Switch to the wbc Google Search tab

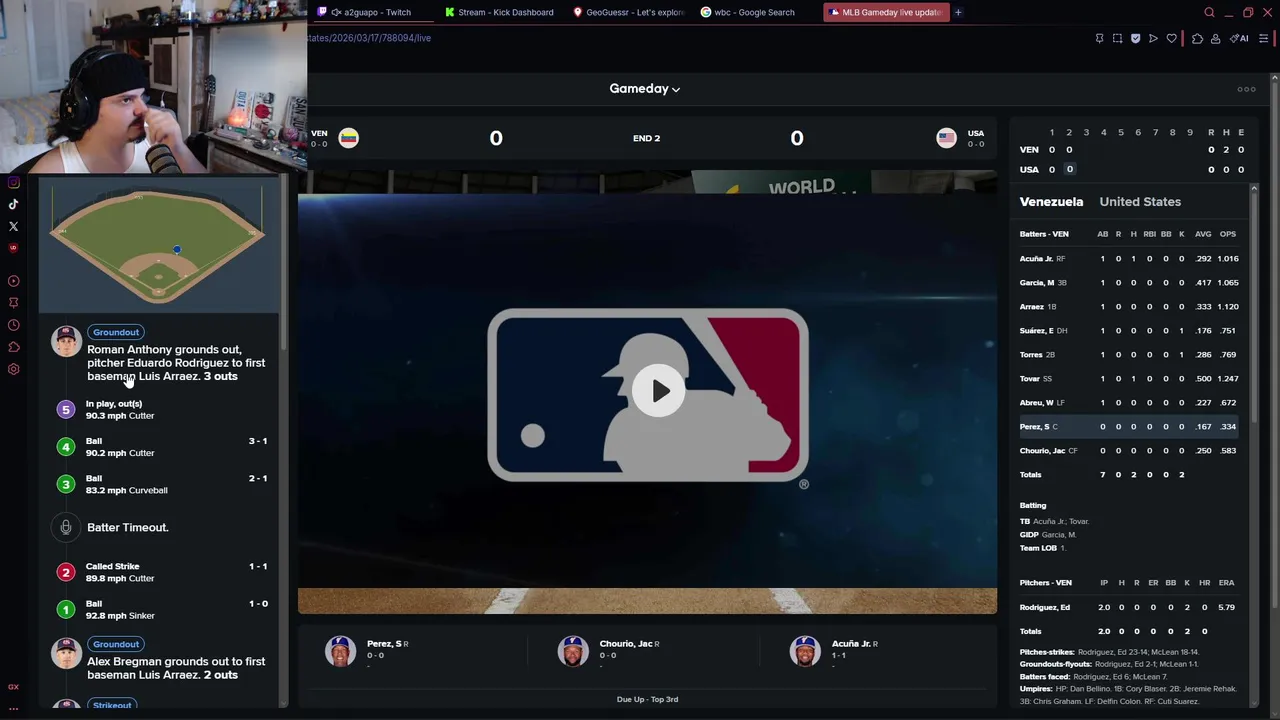(x=754, y=12)
